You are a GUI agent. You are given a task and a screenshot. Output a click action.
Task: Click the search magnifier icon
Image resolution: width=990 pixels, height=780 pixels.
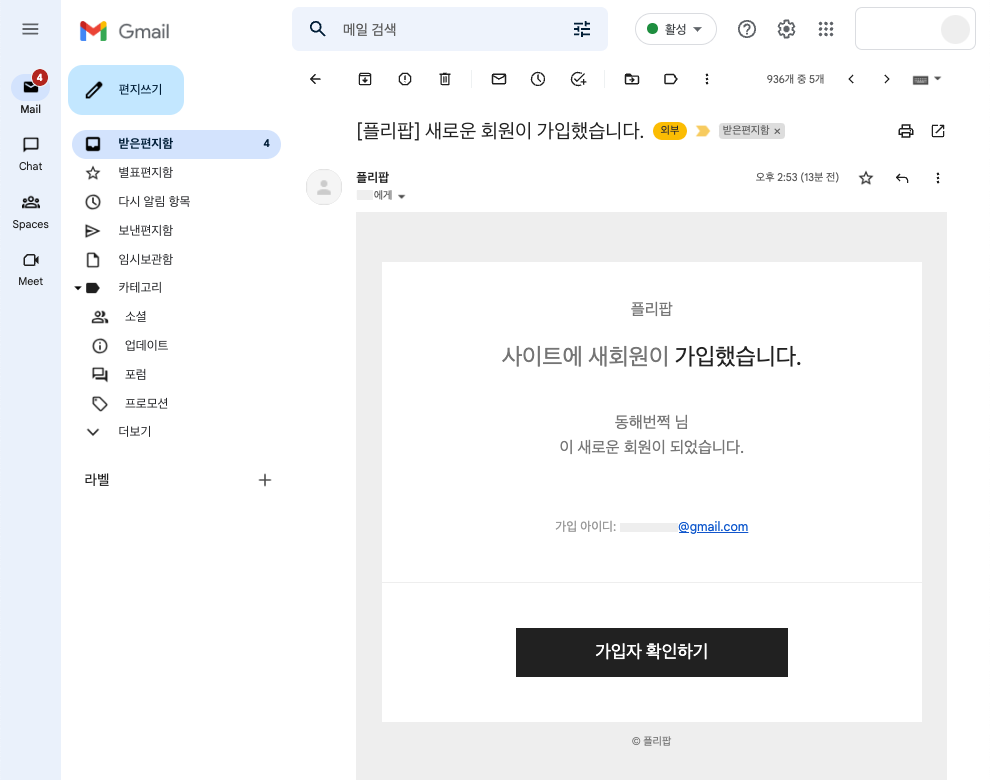click(x=317, y=29)
